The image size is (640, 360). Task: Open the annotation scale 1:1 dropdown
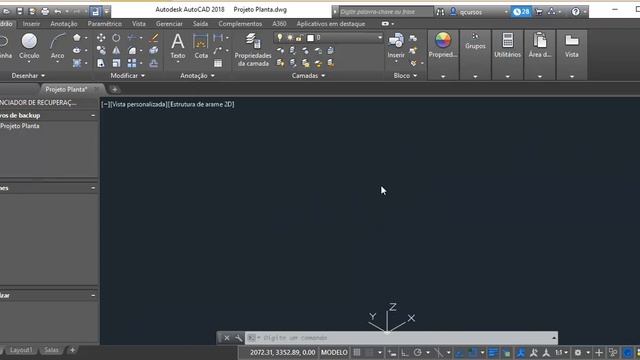[561, 352]
